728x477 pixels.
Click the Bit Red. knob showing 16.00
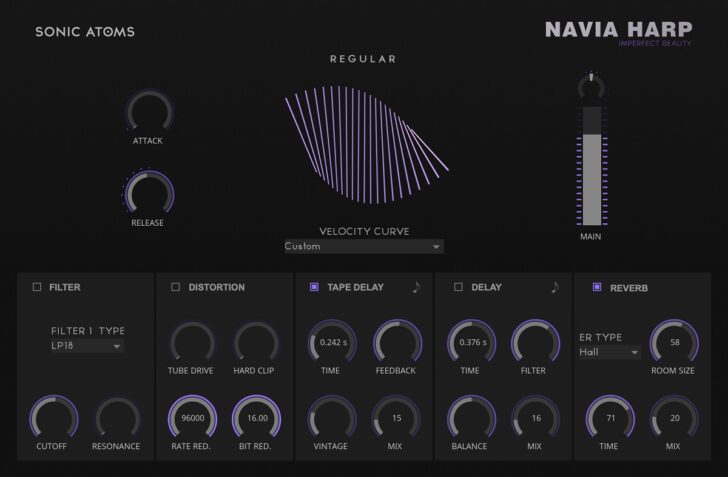pyautogui.click(x=256, y=417)
